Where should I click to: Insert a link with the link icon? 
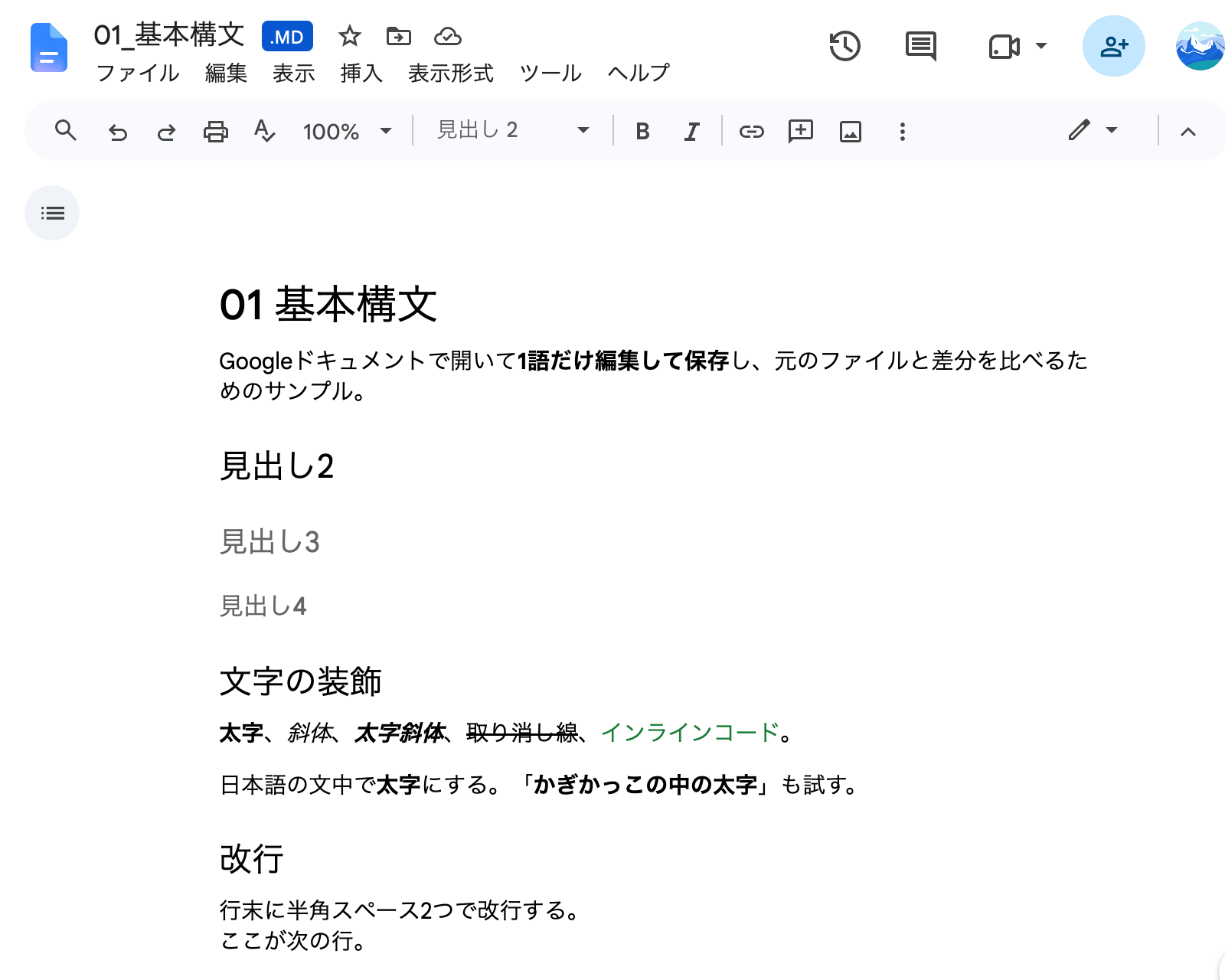click(751, 131)
